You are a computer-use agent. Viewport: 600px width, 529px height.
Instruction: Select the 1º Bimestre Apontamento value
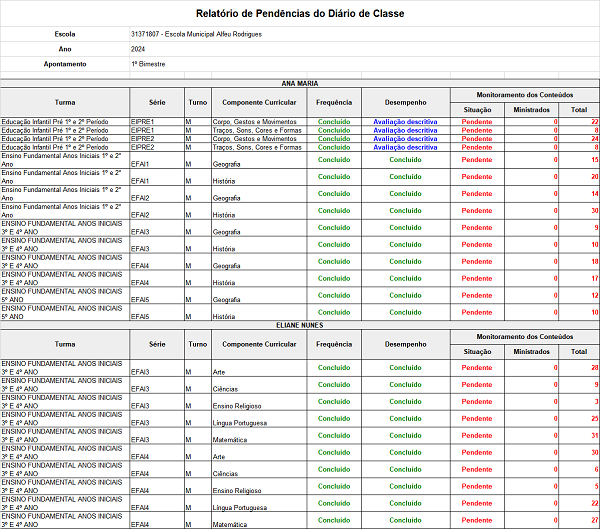click(x=149, y=63)
